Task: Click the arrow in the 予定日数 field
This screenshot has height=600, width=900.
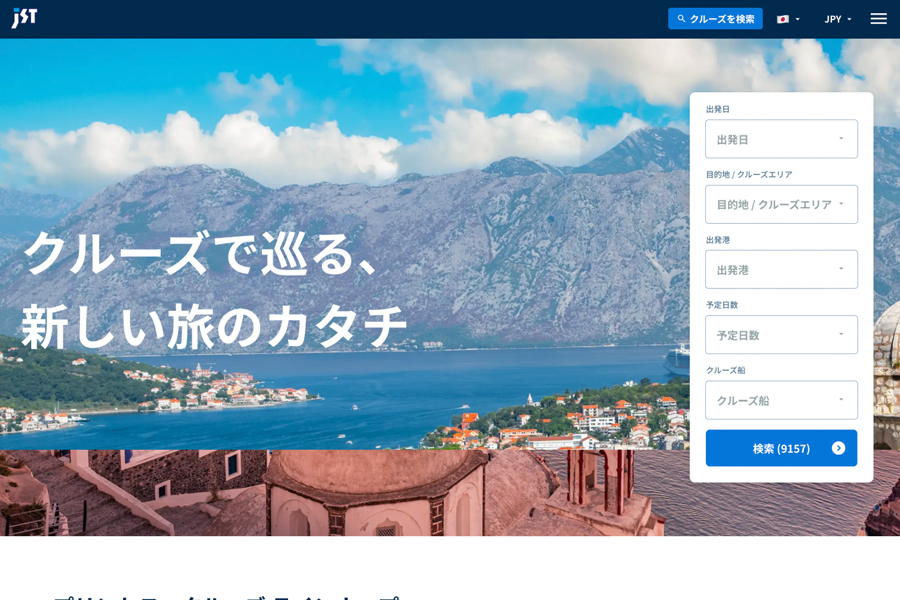Action: 841,334
